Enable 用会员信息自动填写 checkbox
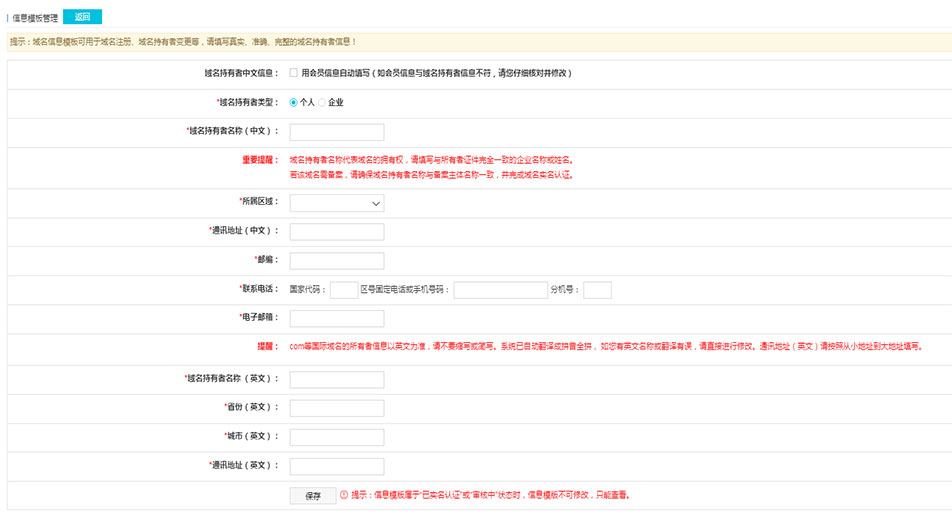Image resolution: width=952 pixels, height=520 pixels. (294, 73)
